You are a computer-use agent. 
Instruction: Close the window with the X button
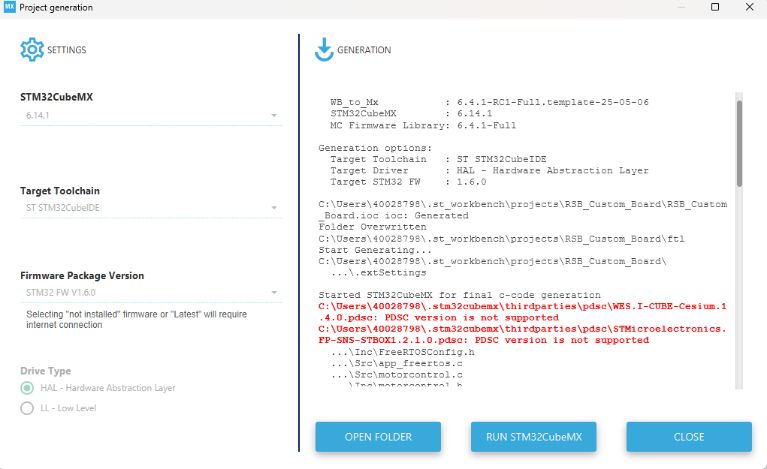(x=749, y=7)
